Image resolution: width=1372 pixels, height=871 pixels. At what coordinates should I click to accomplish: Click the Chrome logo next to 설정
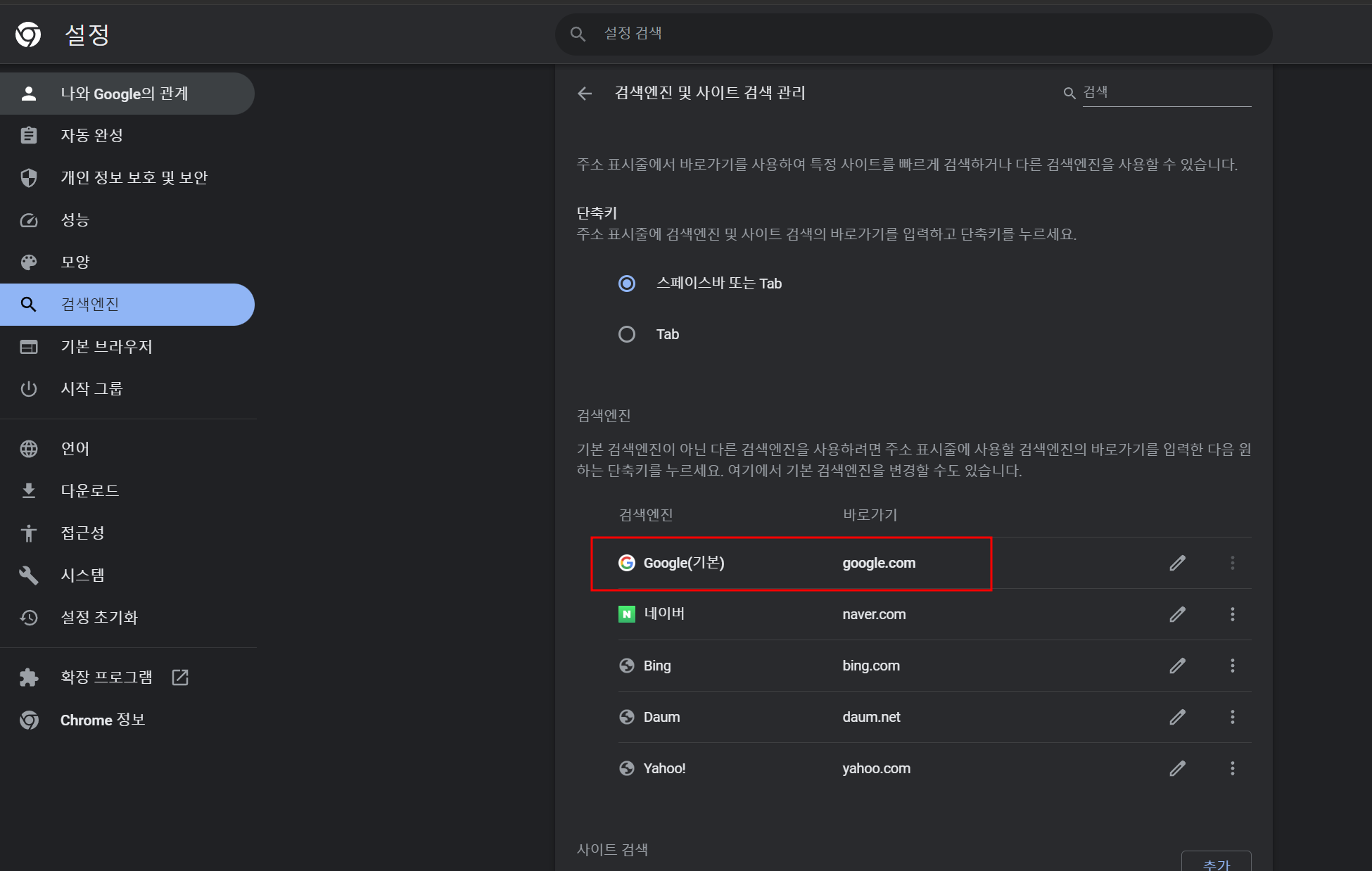[28, 34]
